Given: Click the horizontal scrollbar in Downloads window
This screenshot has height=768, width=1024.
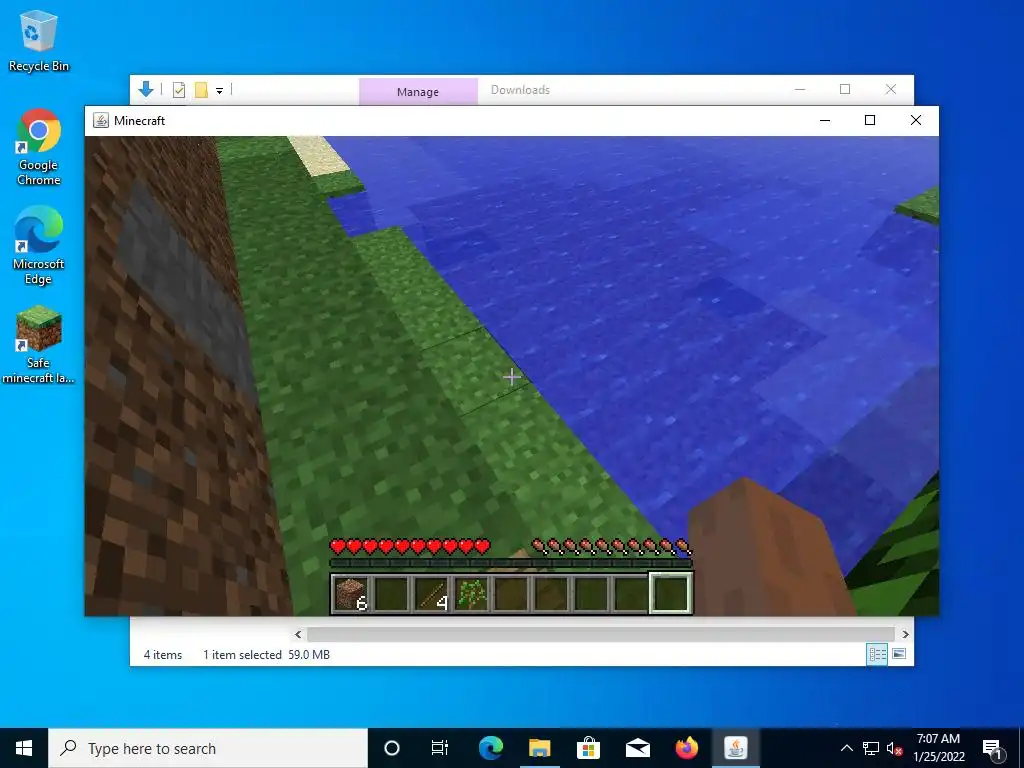Looking at the screenshot, I should pyautogui.click(x=600, y=634).
